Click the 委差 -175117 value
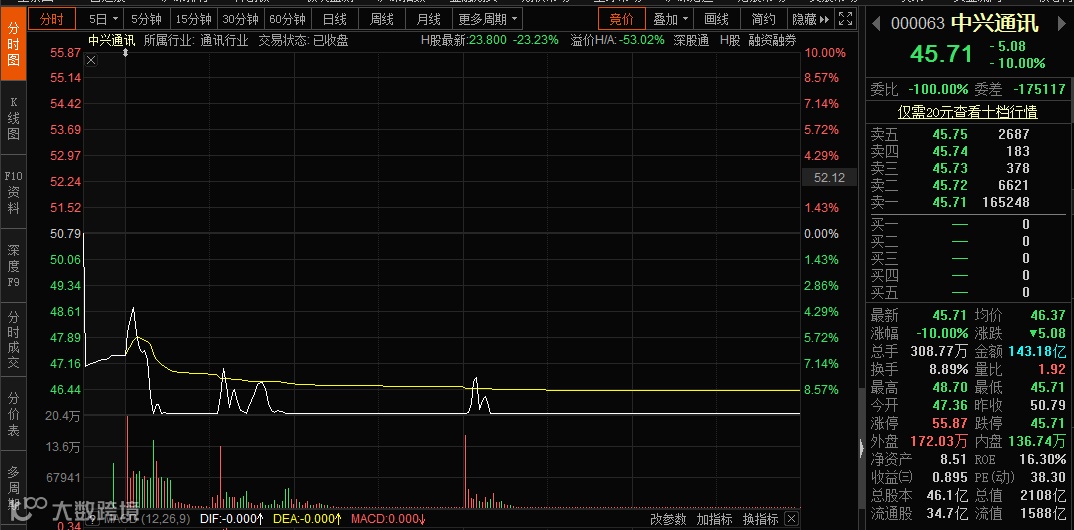Screen dimensions: 1074x530 tap(1039, 89)
